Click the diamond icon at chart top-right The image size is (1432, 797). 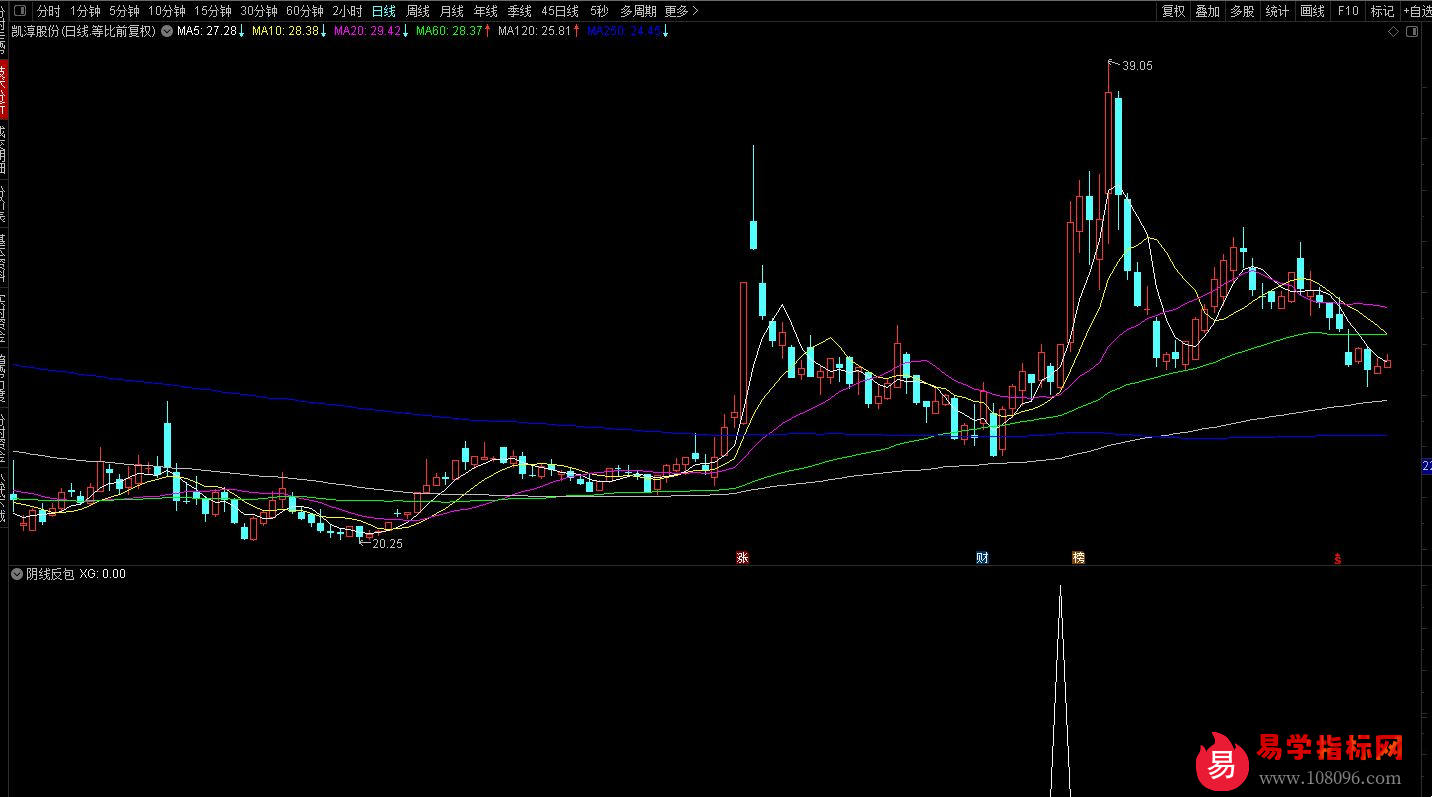(1393, 32)
